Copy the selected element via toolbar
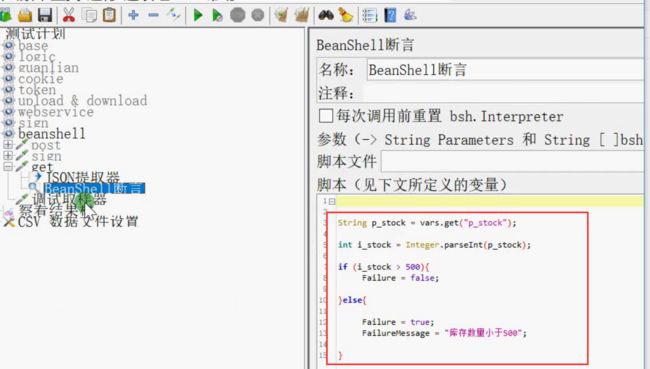The height and width of the screenshot is (369, 650). click(x=89, y=15)
